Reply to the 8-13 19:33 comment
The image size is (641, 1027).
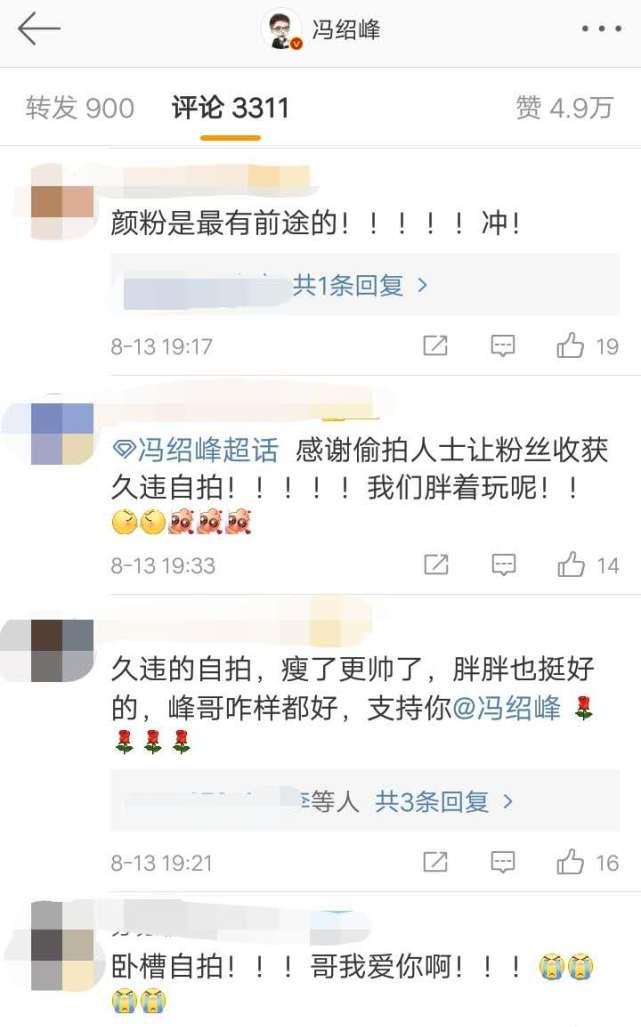(x=504, y=565)
